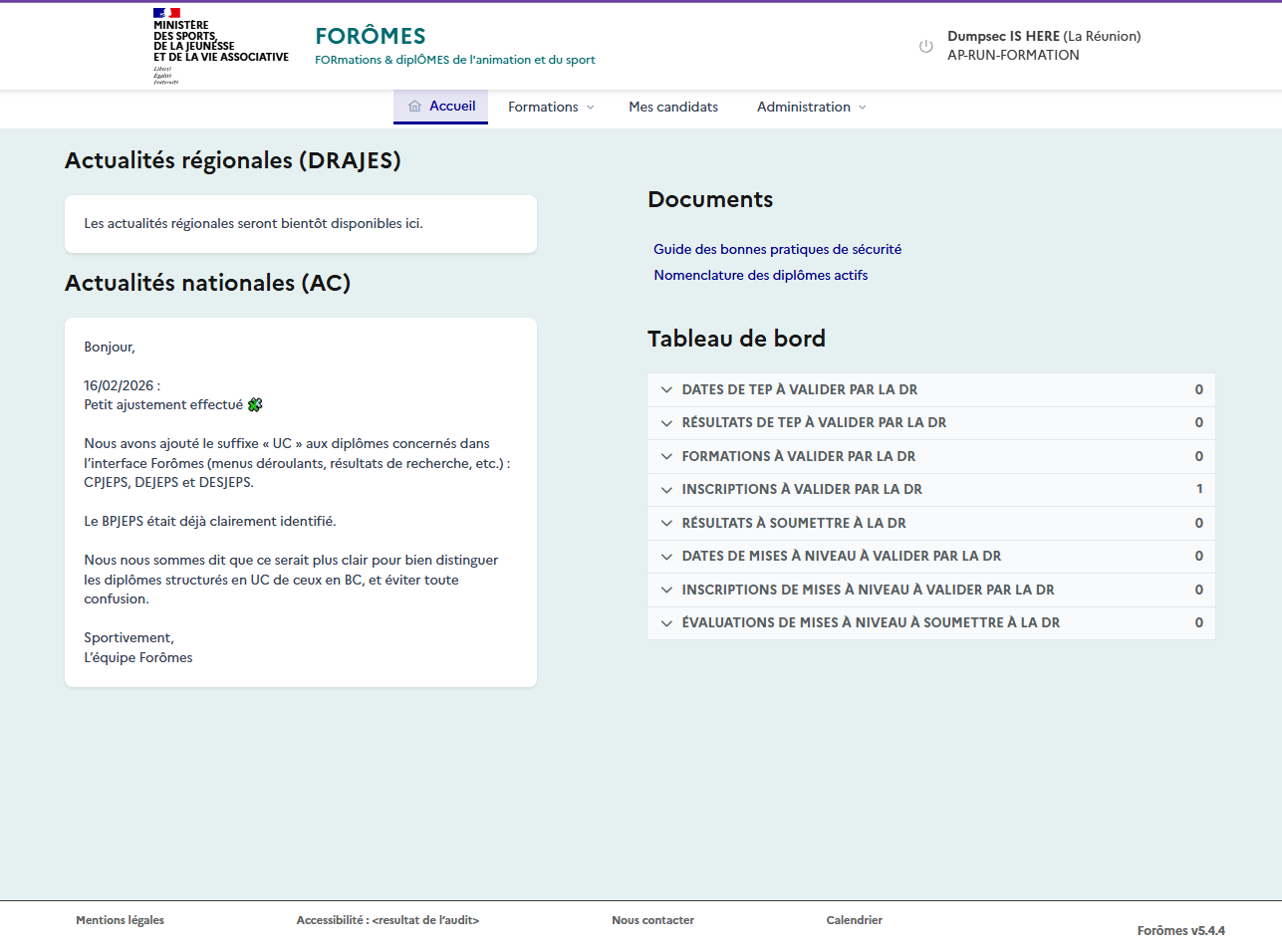Open Mentions légales in footer
Screen dimensions: 1282x952
click(x=120, y=921)
